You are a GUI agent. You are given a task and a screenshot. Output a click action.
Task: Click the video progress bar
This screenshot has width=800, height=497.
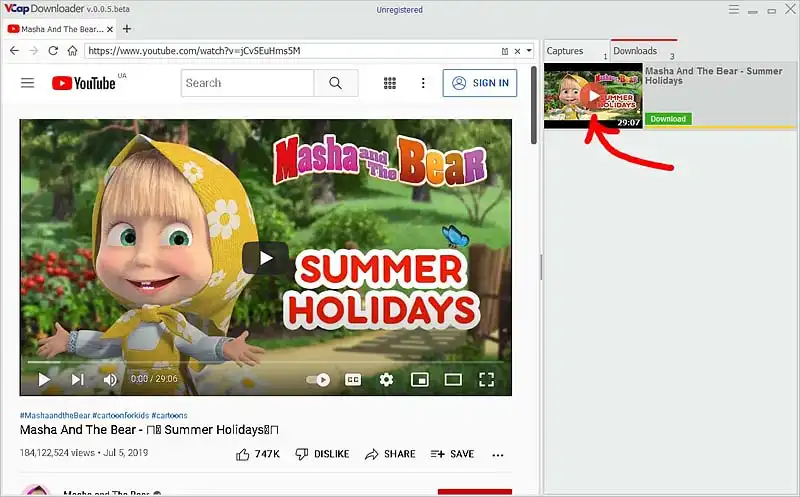tap(265, 362)
